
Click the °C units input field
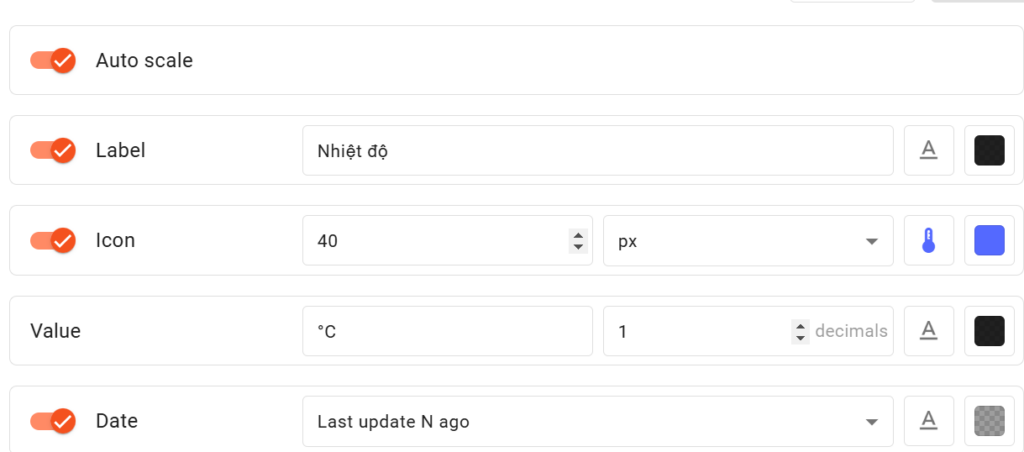coord(447,331)
